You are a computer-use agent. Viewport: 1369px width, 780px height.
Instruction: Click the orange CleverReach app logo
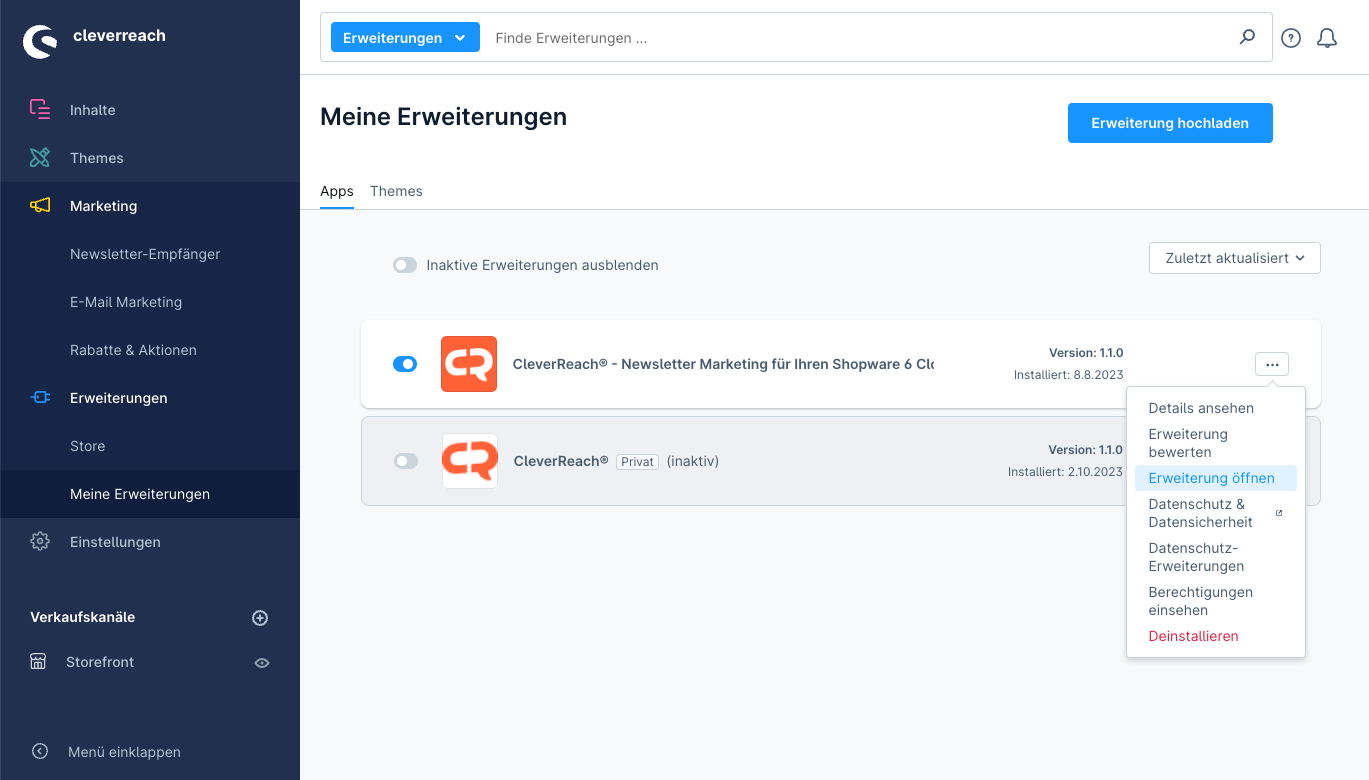tap(469, 364)
